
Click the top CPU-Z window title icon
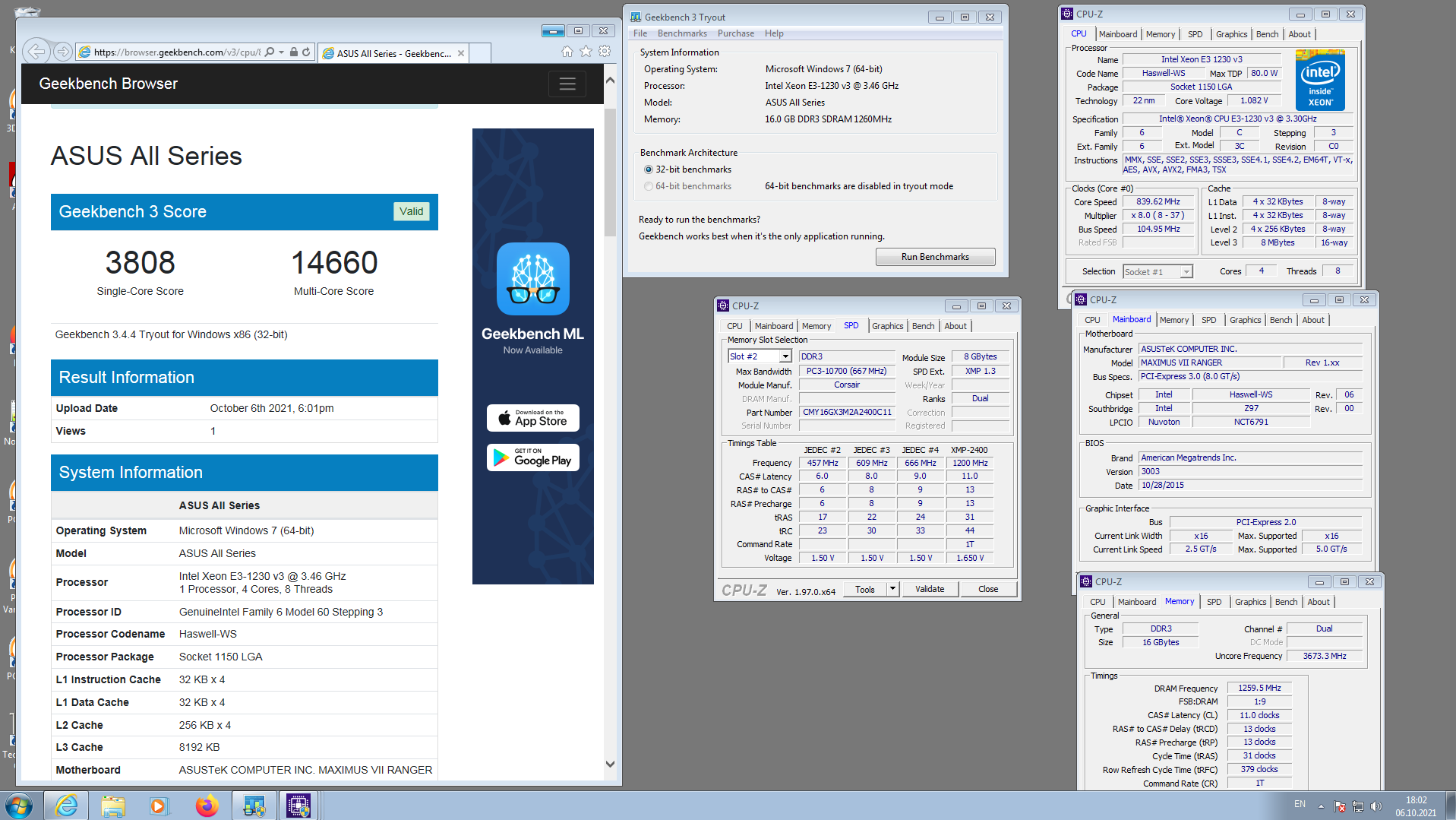tap(1067, 14)
